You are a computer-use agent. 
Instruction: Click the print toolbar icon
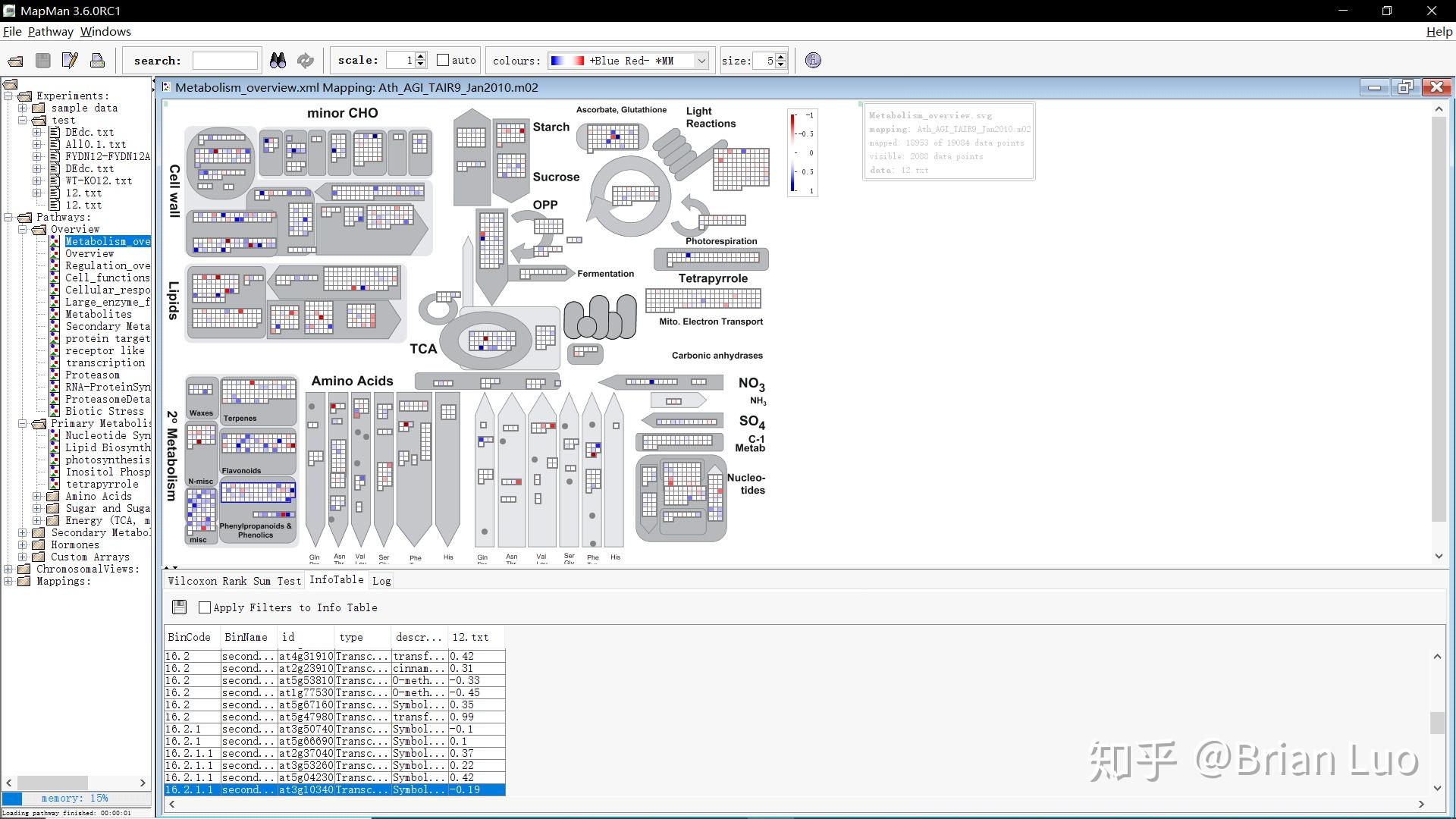tap(97, 61)
